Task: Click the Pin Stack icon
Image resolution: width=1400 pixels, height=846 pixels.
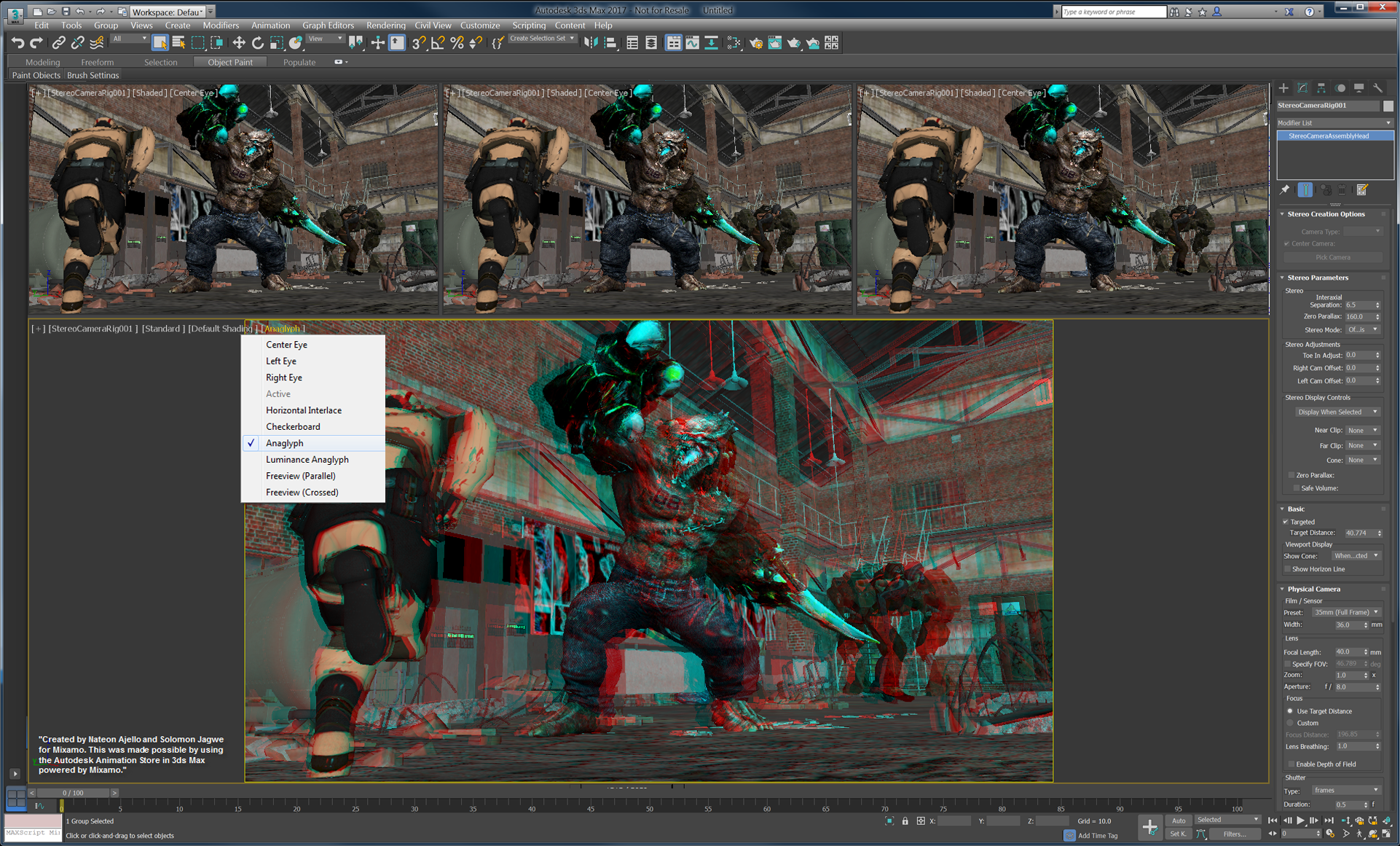Action: pos(1286,189)
